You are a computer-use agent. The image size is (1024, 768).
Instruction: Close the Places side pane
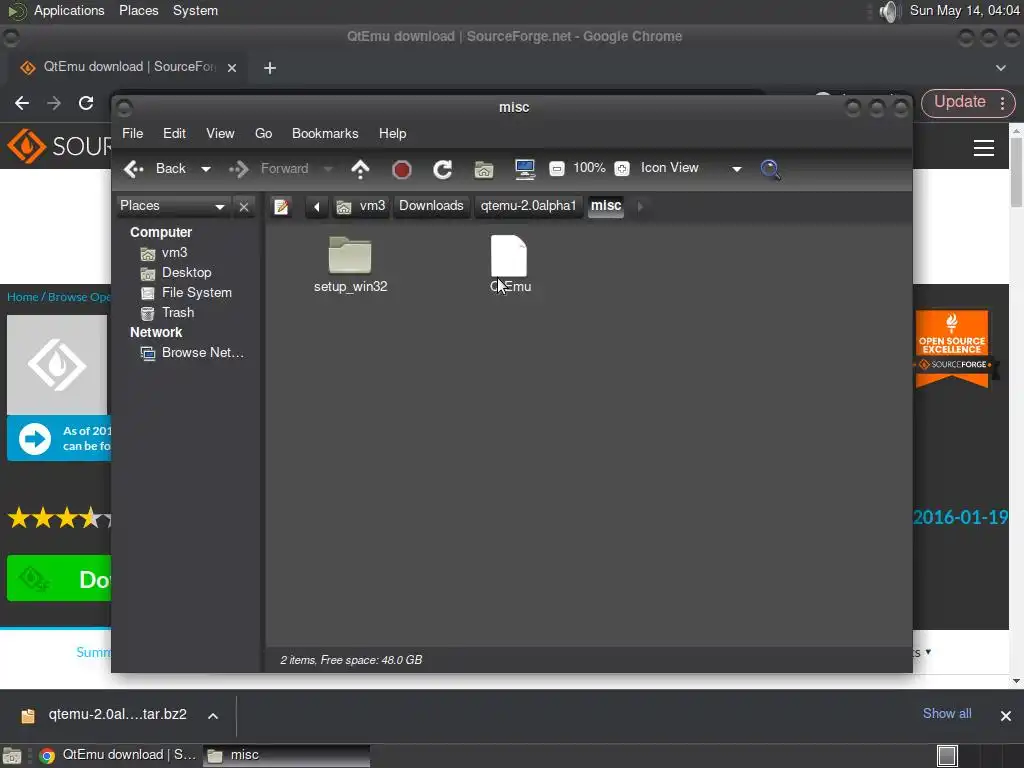244,207
